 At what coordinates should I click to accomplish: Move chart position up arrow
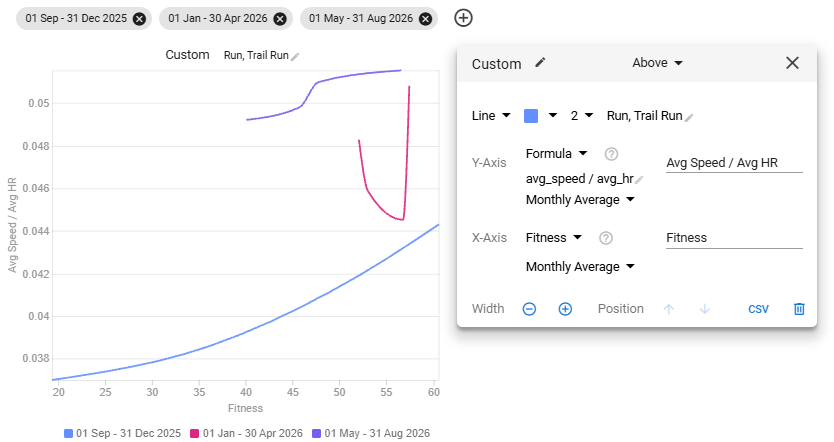tap(669, 309)
